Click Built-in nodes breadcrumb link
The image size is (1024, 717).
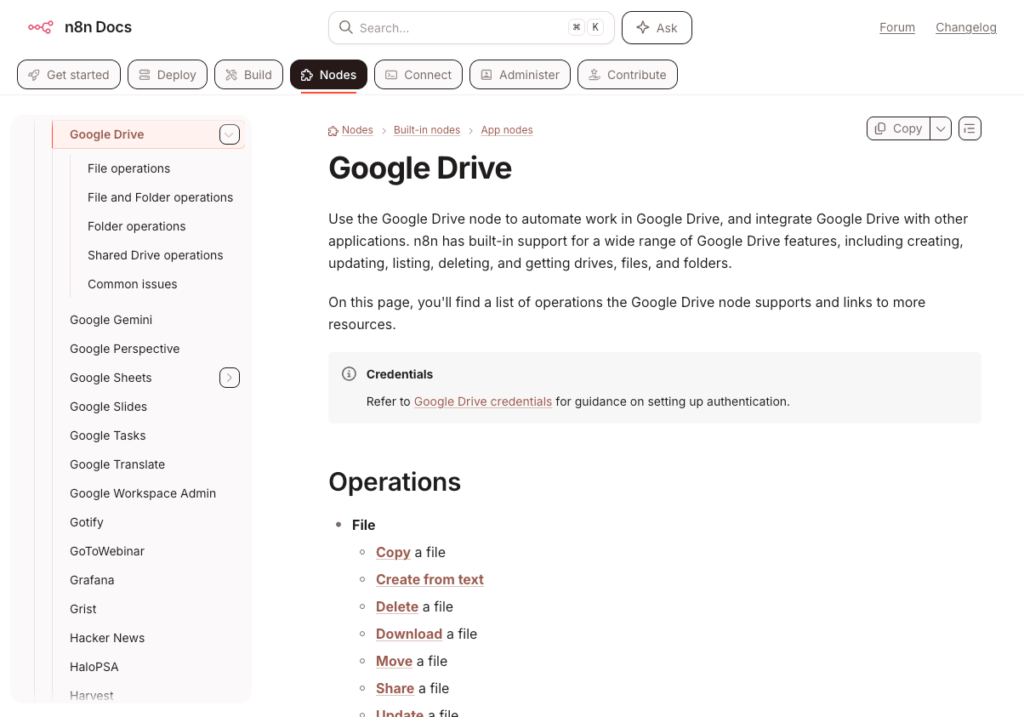click(x=427, y=130)
